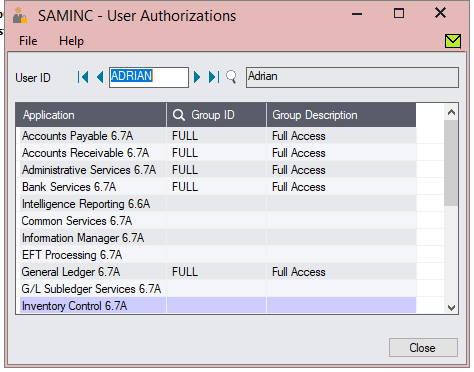The image size is (474, 372).
Task: Click the Group Description column header
Action: coord(341,115)
